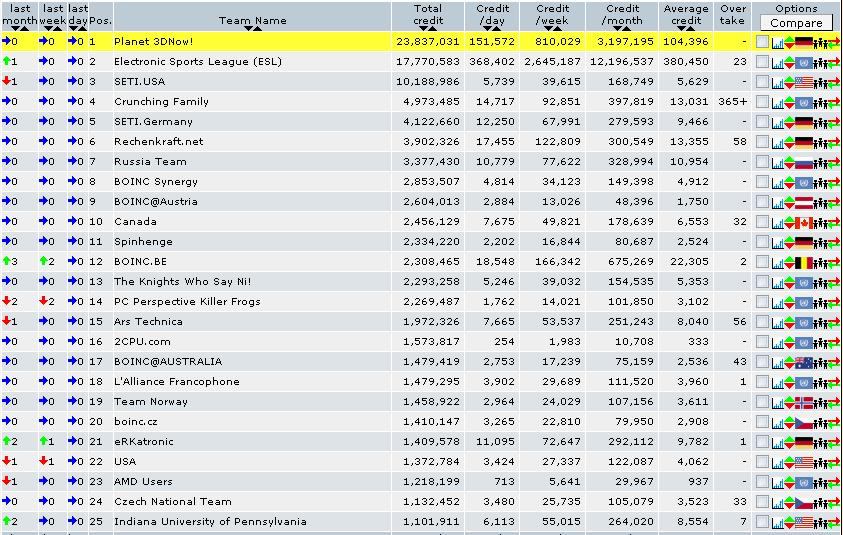The height and width of the screenshot is (535, 843).
Task: Open the Crunching Family team link
Action: coord(161,102)
